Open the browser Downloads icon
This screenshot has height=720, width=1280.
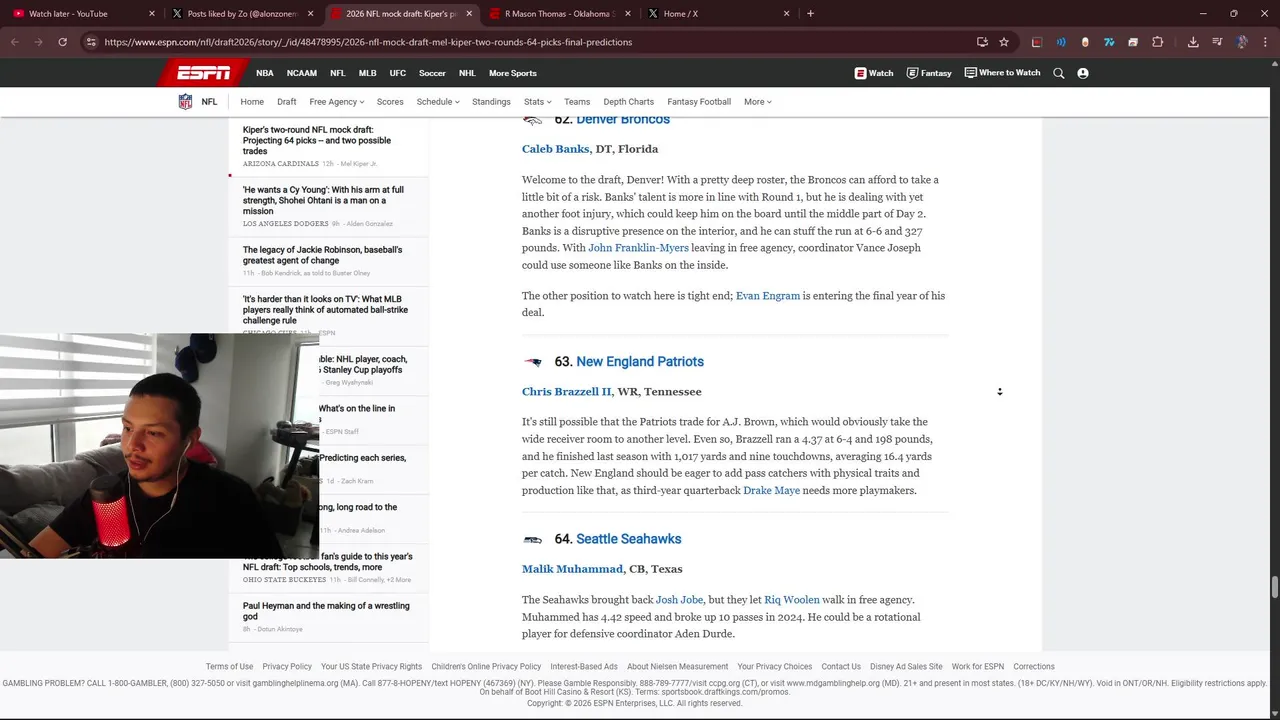1193,42
